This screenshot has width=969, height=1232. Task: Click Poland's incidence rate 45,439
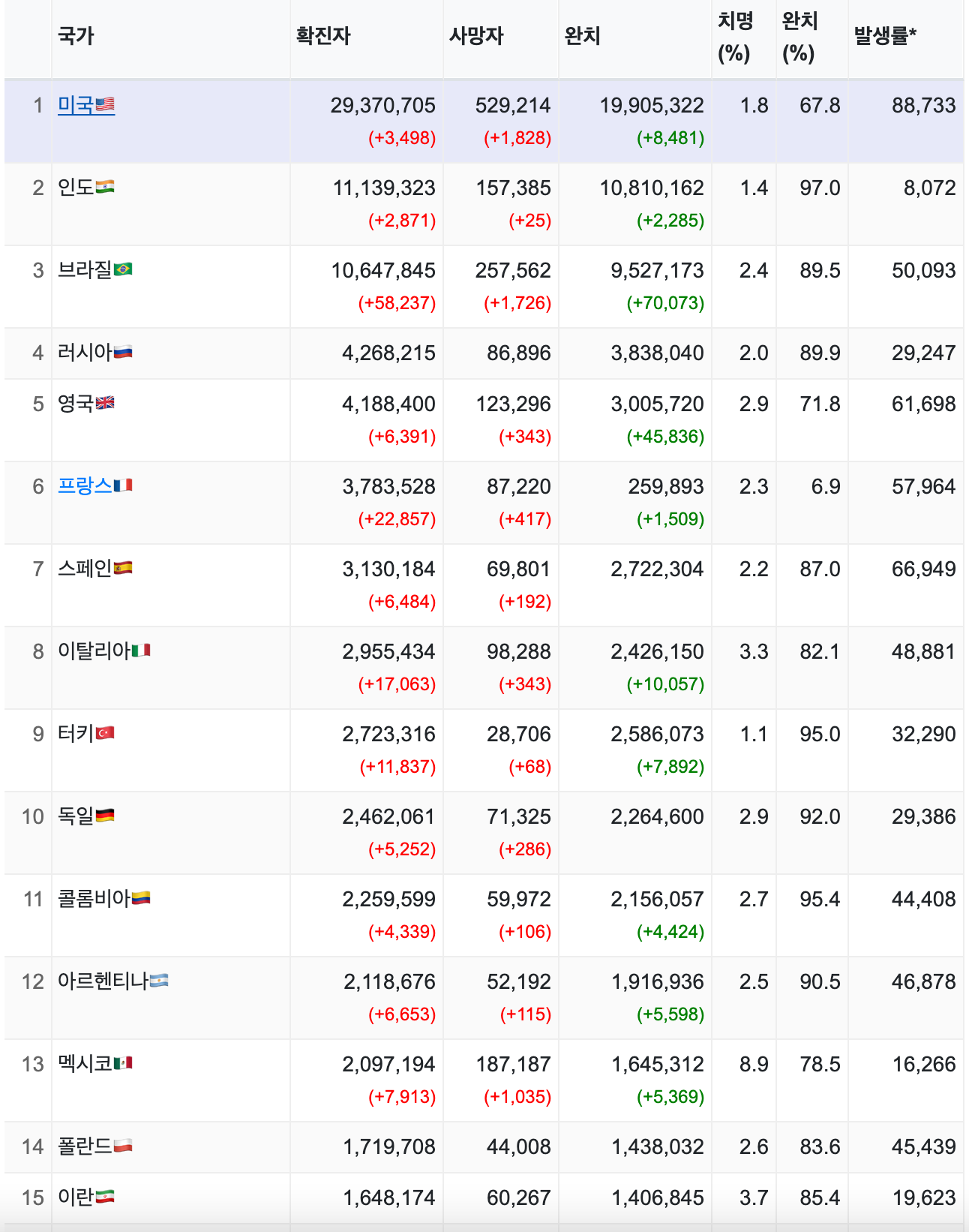923,1146
